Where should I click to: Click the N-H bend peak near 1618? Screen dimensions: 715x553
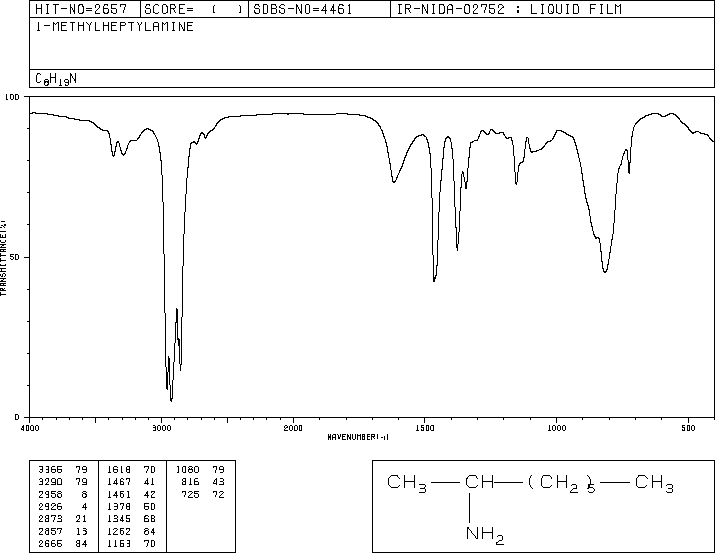(x=394, y=182)
